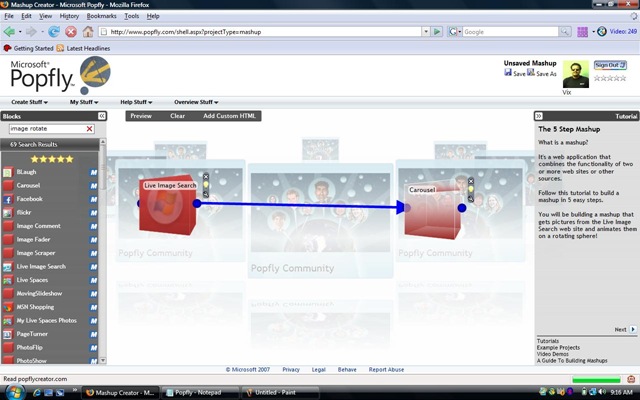Clear the block search text with red X
Viewport: 640px width, 400px height.
pos(89,129)
